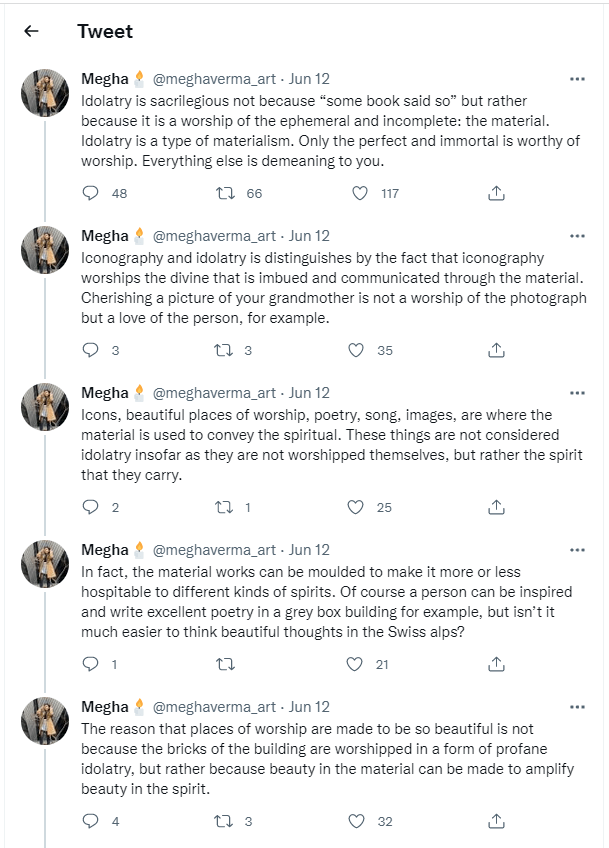The height and width of the screenshot is (848, 609).
Task: Open more options on the first tweet
Action: pos(577,79)
